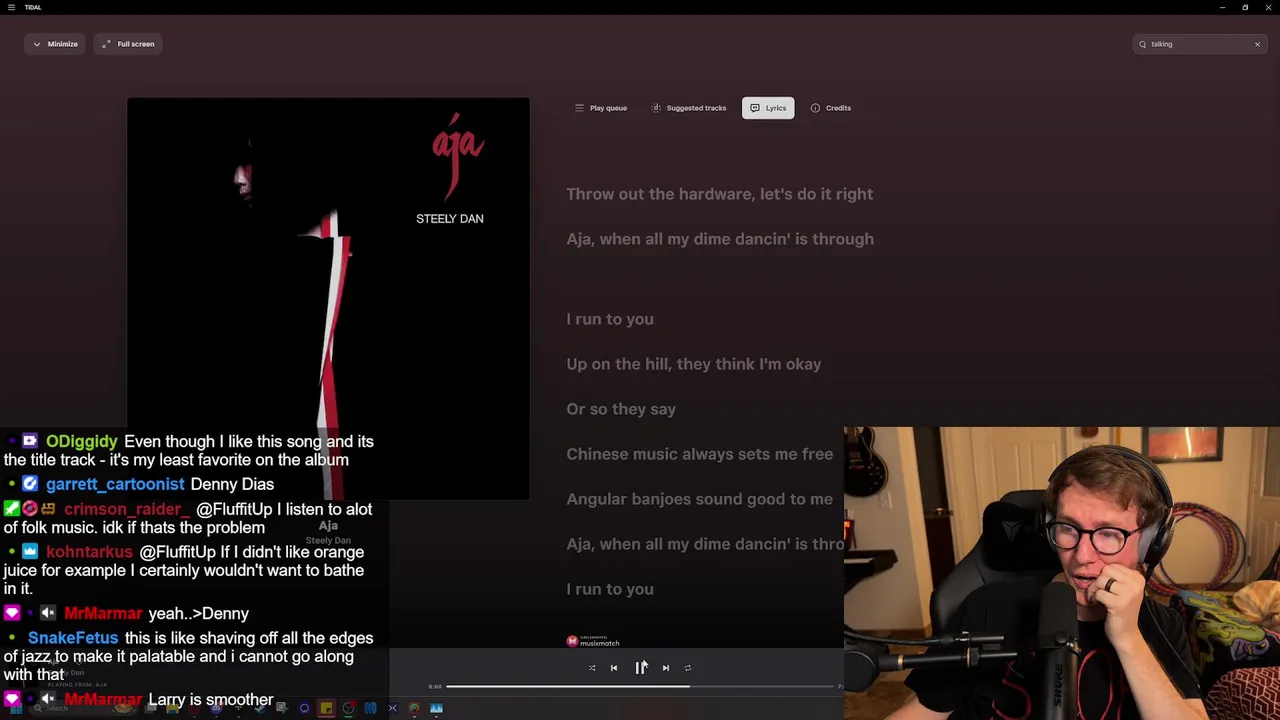Toggle shuffle playback
Image resolution: width=1280 pixels, height=720 pixels.
coord(592,668)
